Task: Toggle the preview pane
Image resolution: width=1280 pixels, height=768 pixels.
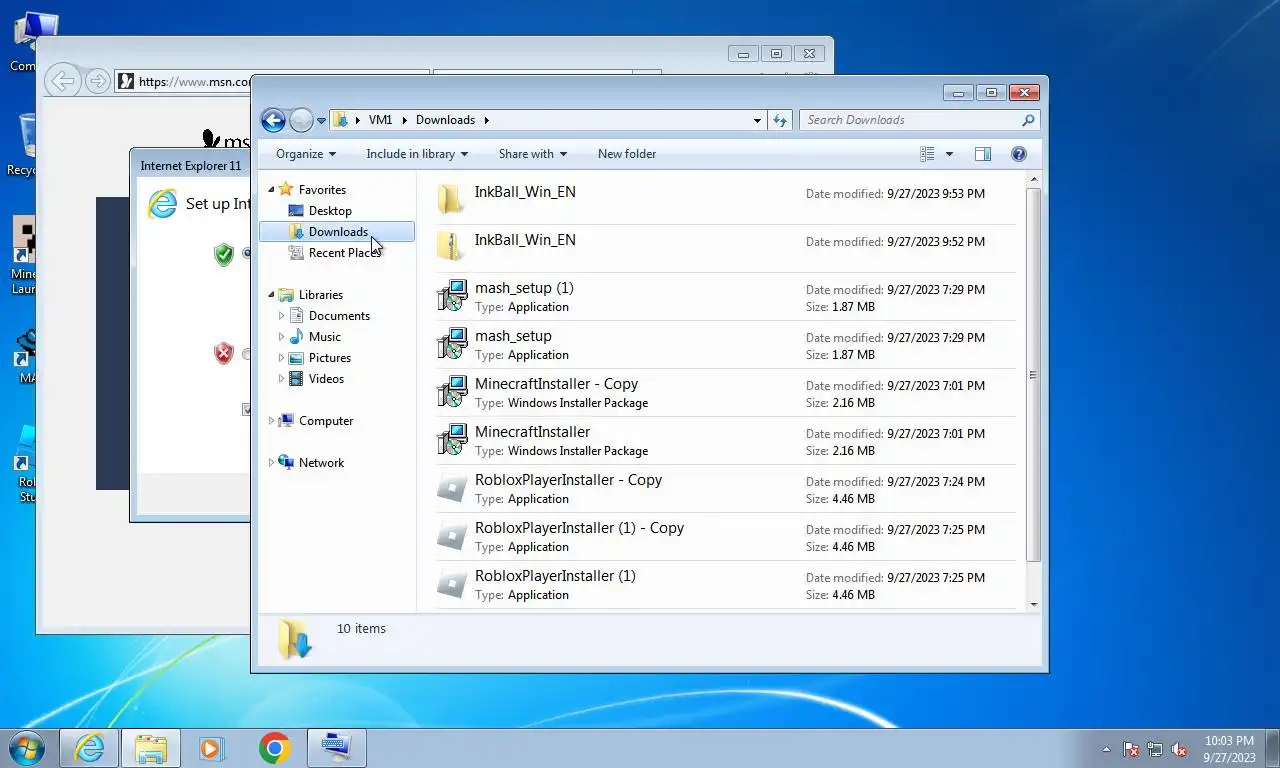Action: pos(983,154)
